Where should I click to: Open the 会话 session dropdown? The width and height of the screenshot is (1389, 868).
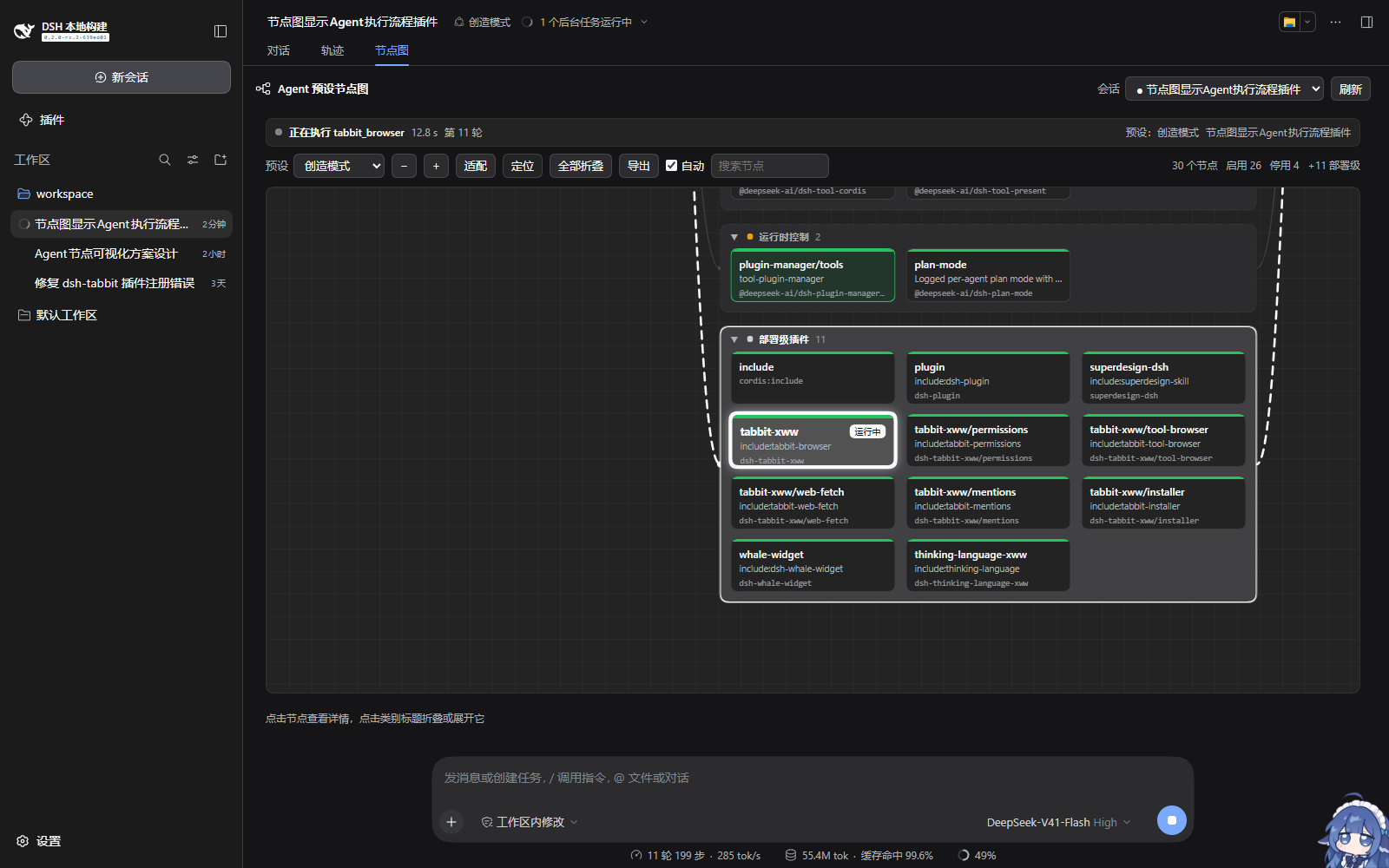point(1224,89)
